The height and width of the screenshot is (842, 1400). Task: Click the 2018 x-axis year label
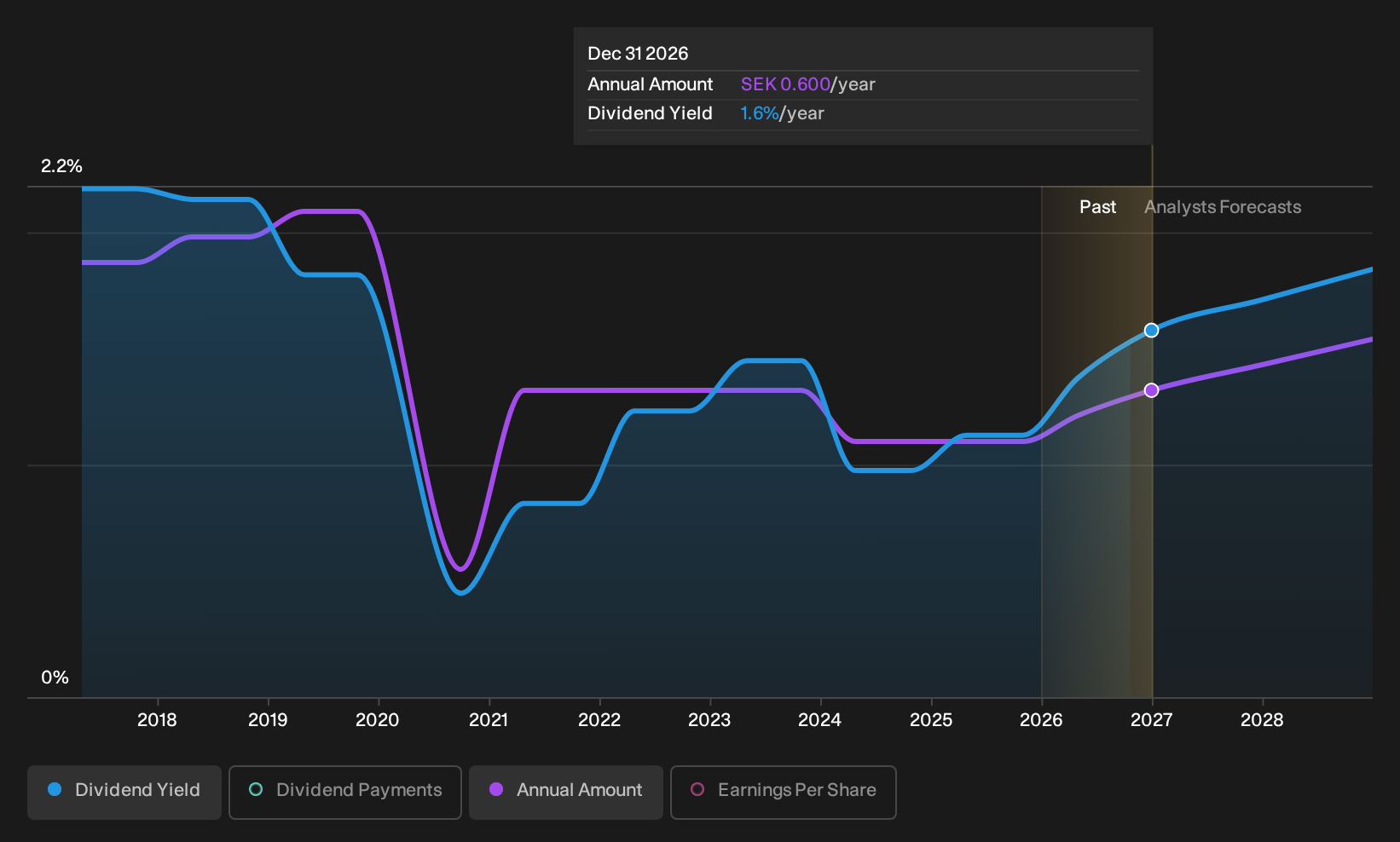(x=157, y=720)
